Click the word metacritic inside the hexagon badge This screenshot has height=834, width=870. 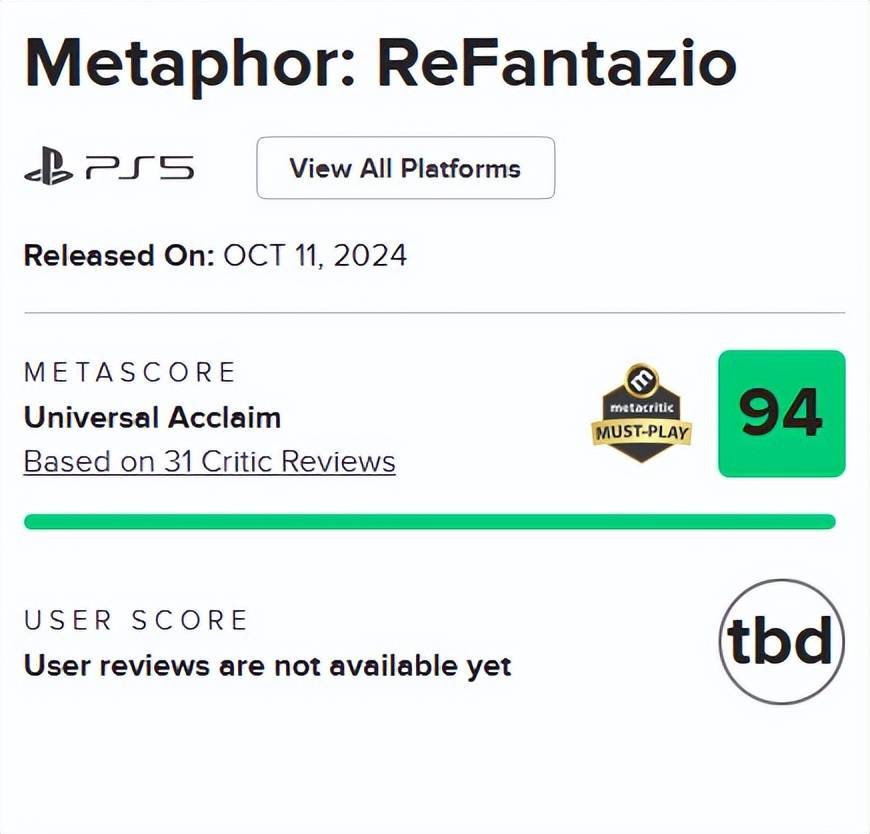[641, 410]
